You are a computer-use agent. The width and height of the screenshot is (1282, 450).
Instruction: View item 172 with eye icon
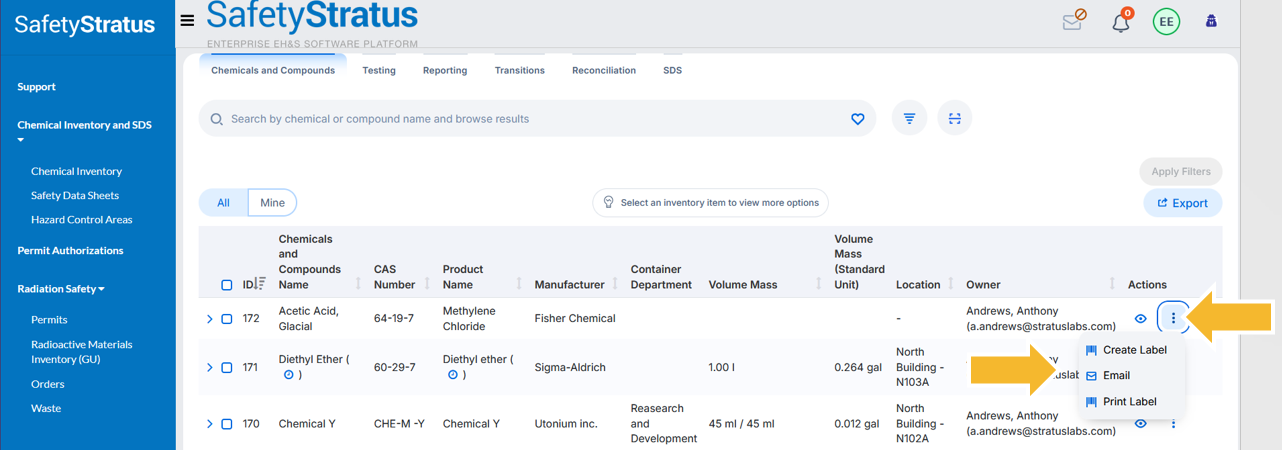1140,319
